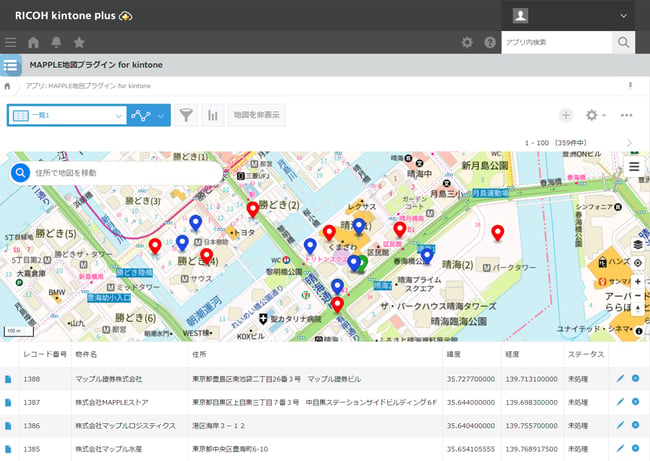Delete record 1388 with the x icon
Viewport: 650px width, 461px height.
635,378
